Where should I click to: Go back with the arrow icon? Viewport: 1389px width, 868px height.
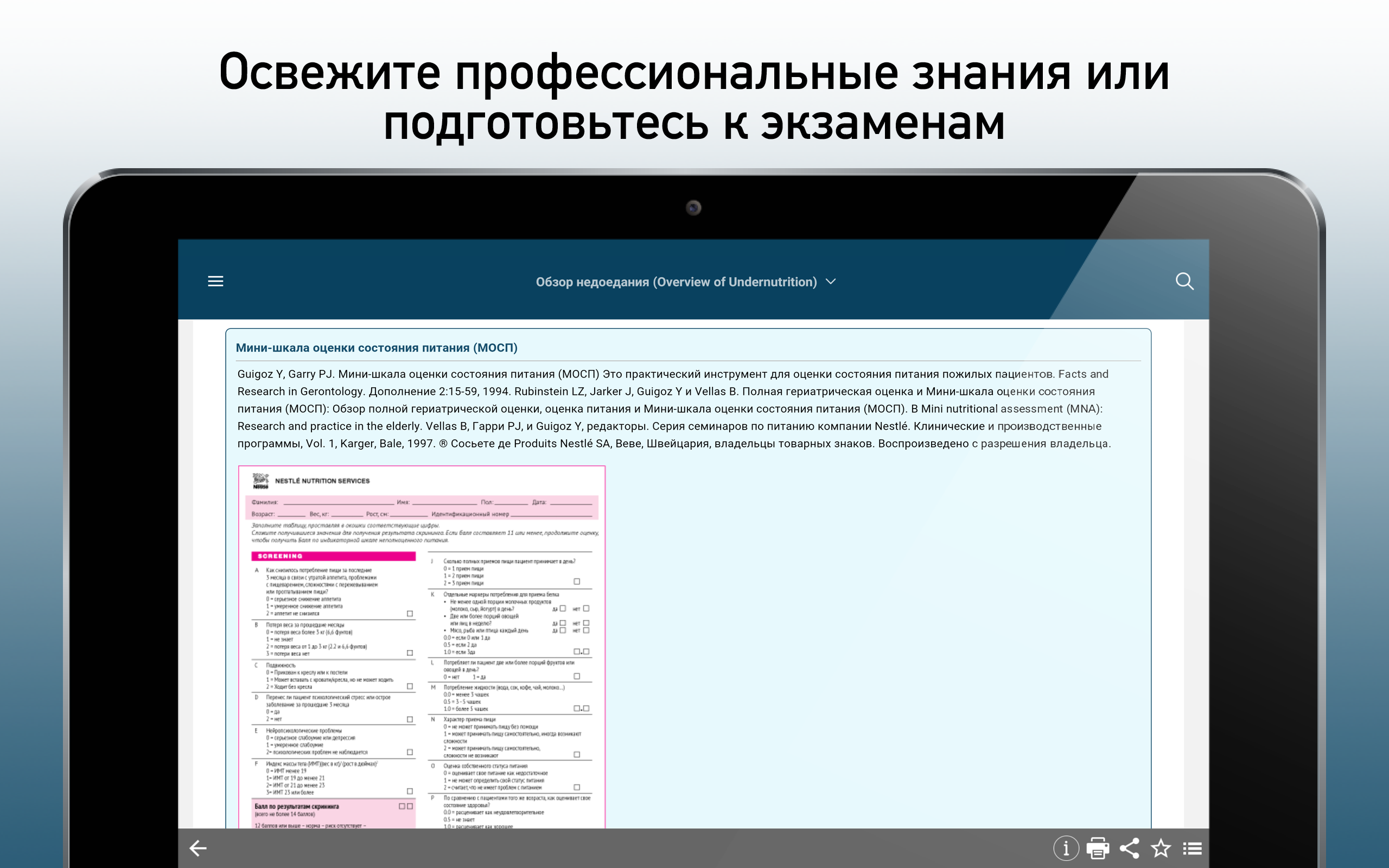198,848
